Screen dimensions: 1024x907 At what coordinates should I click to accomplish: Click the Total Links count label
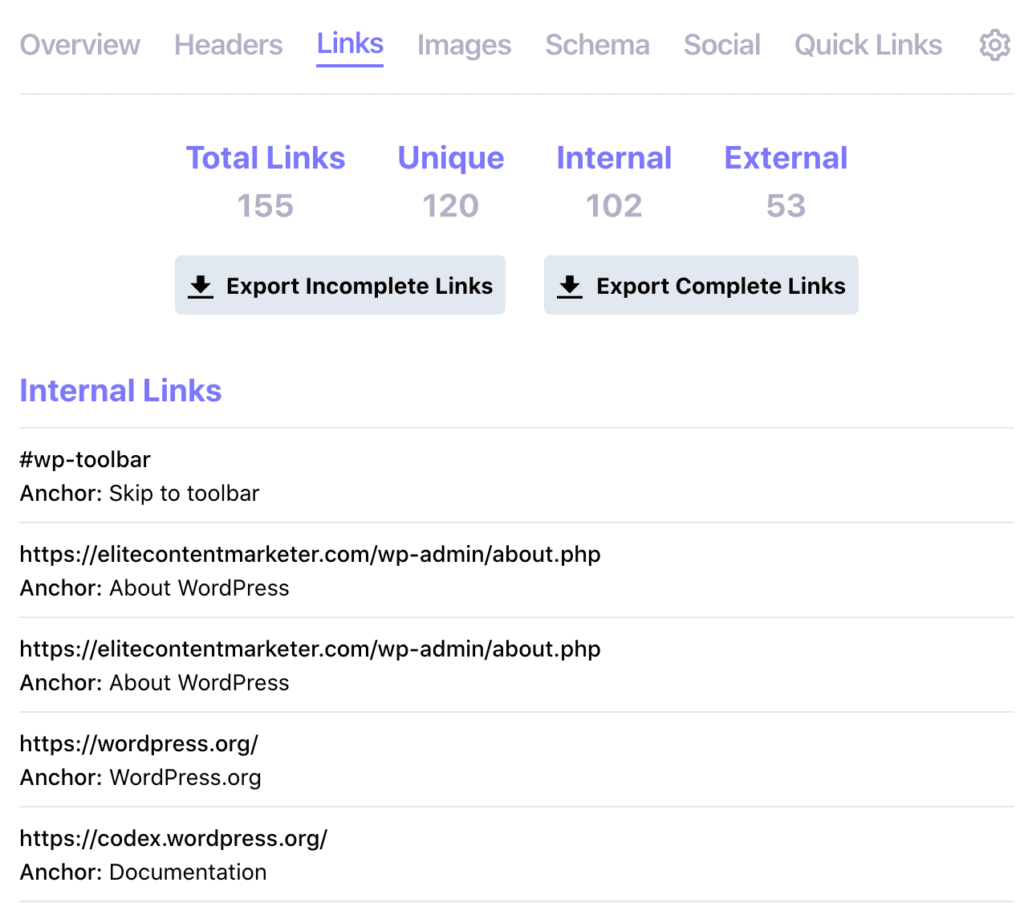265,158
